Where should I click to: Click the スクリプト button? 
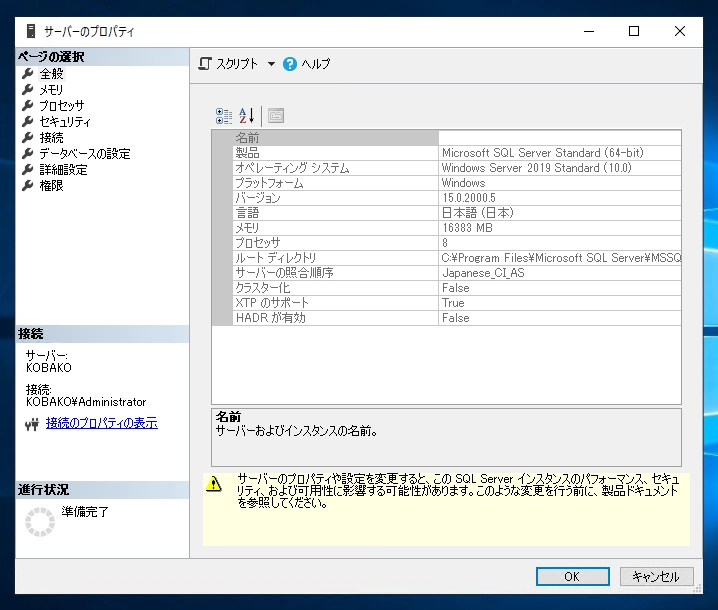237,64
